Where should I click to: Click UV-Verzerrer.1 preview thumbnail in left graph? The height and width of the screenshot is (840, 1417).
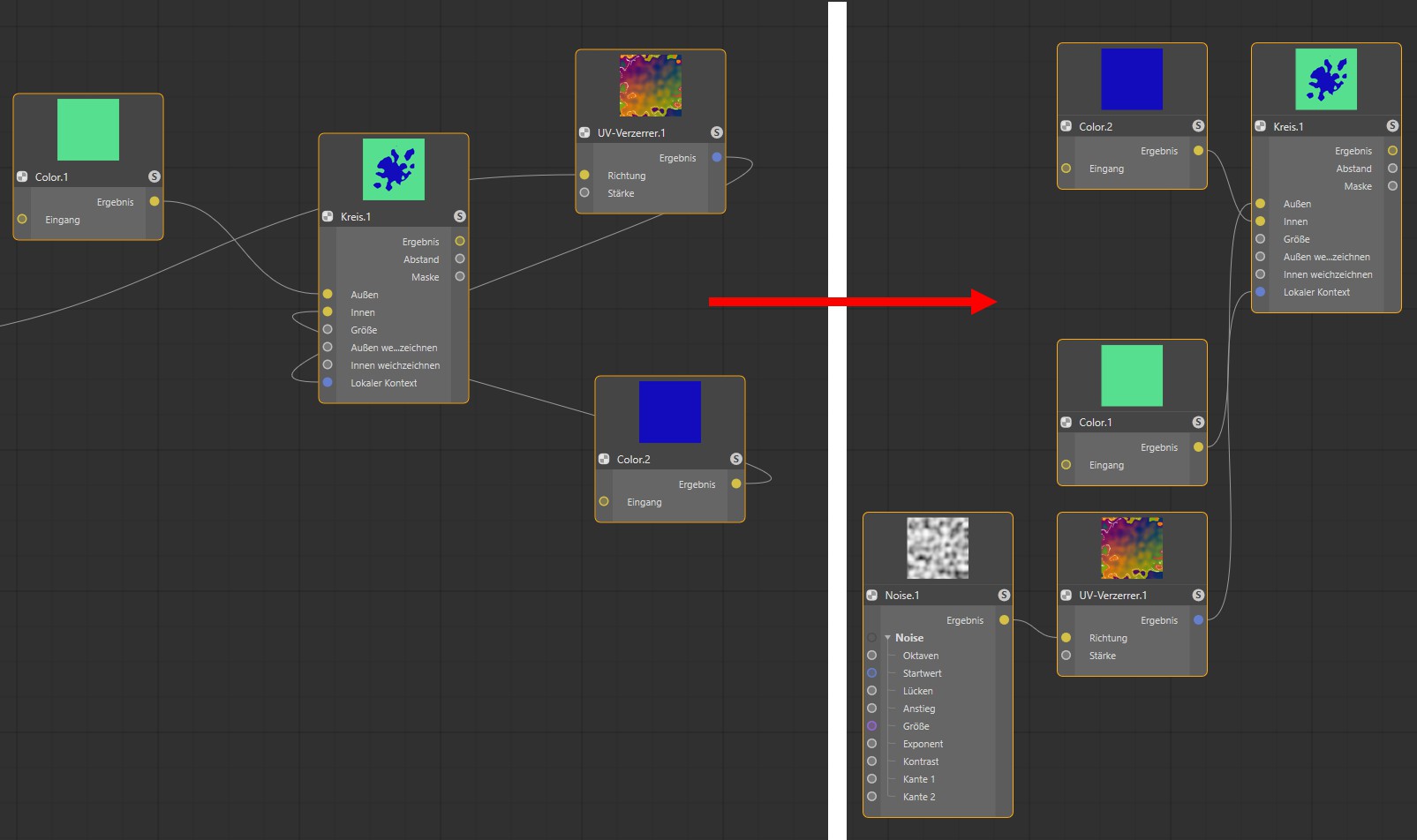[651, 86]
